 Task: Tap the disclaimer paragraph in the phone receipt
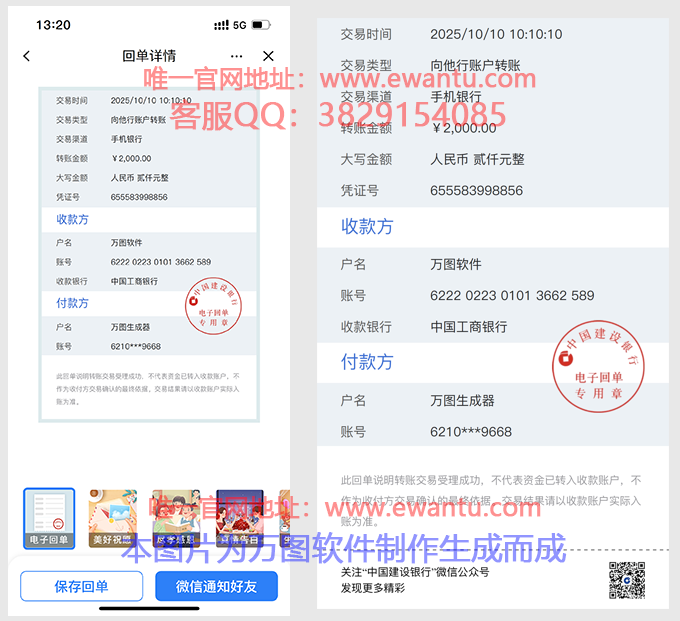pyautogui.click(x=147, y=389)
